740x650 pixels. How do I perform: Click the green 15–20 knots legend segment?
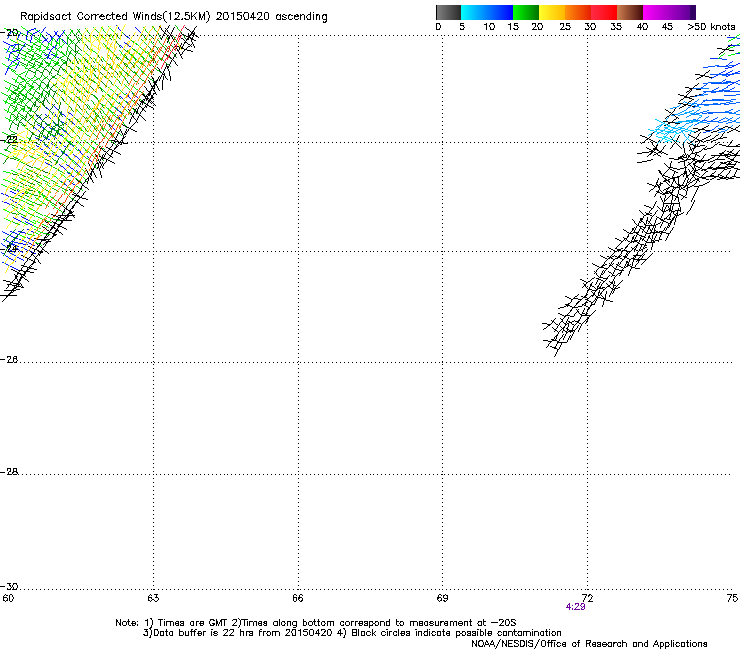pyautogui.click(x=526, y=12)
